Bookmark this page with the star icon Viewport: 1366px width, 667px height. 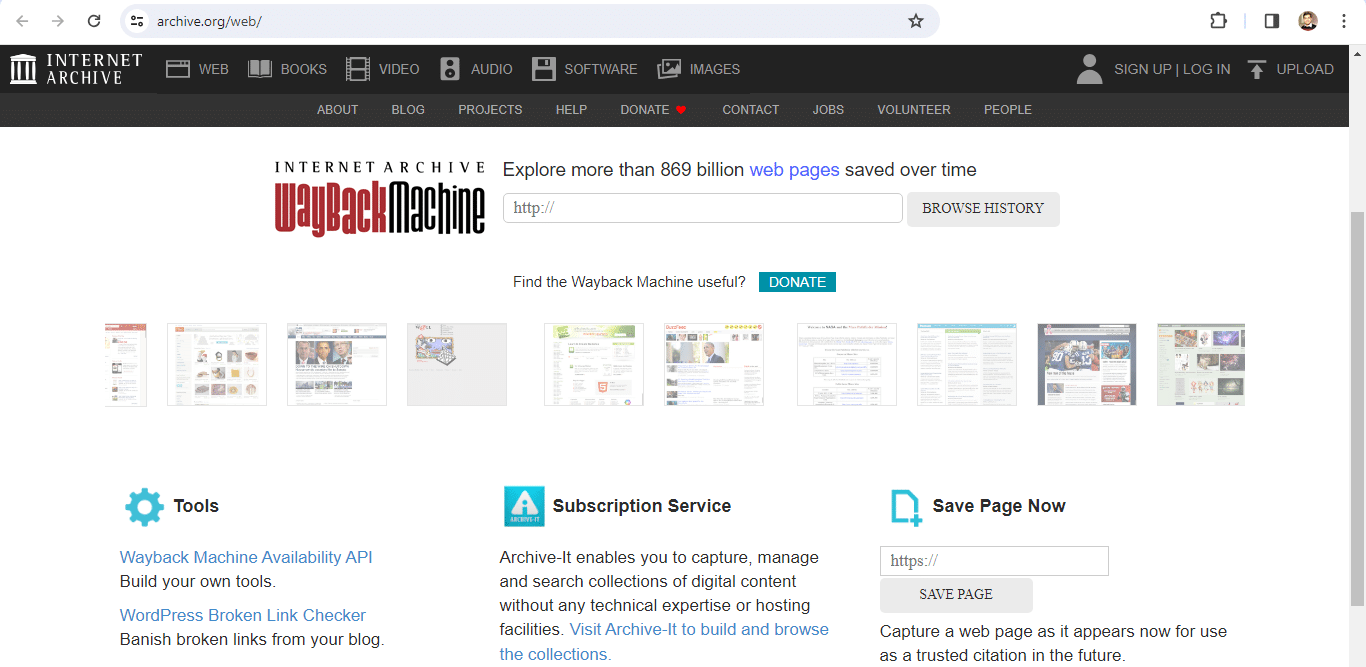tap(916, 21)
